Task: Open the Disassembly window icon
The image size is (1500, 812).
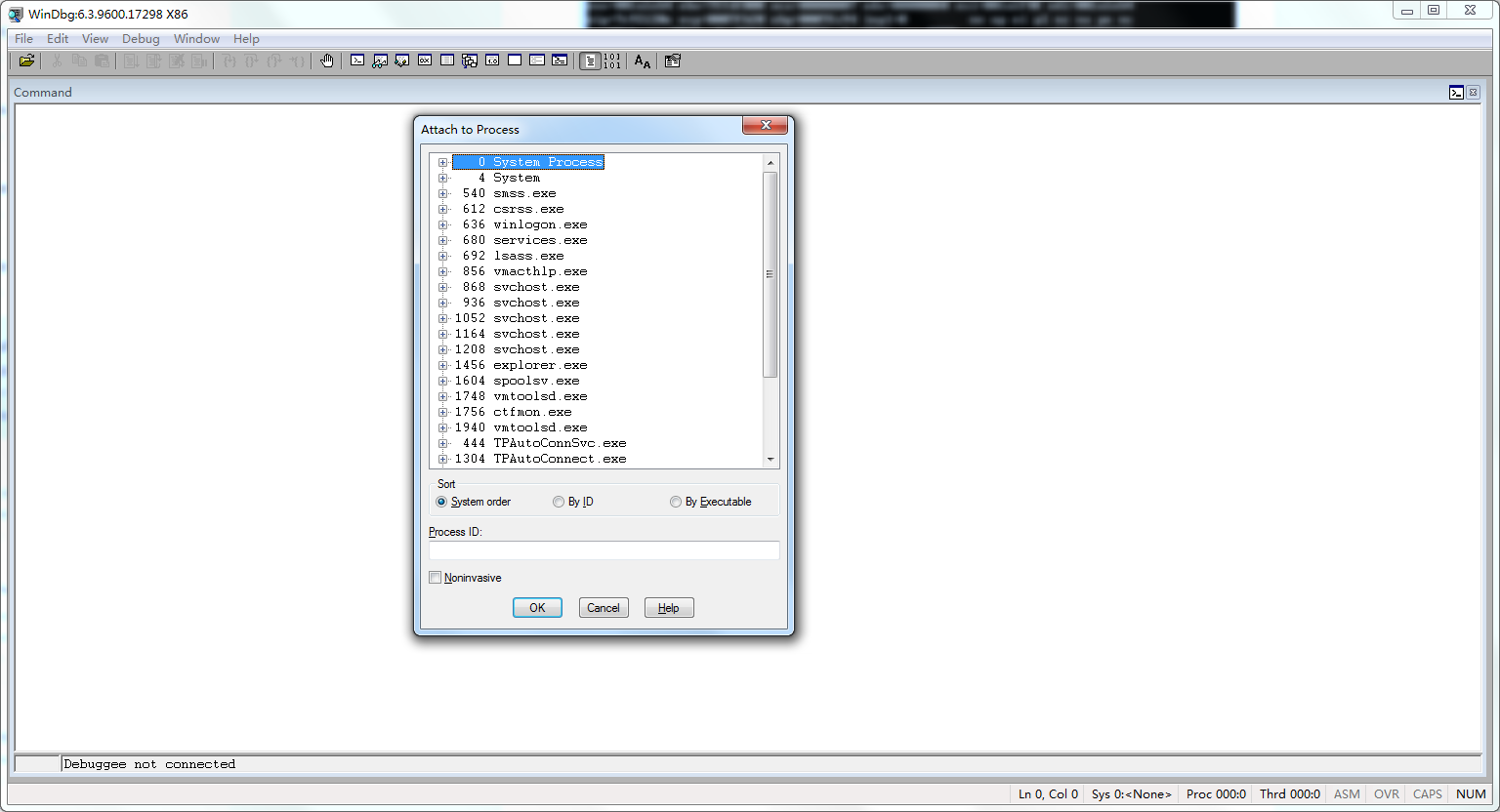Action: (x=492, y=61)
